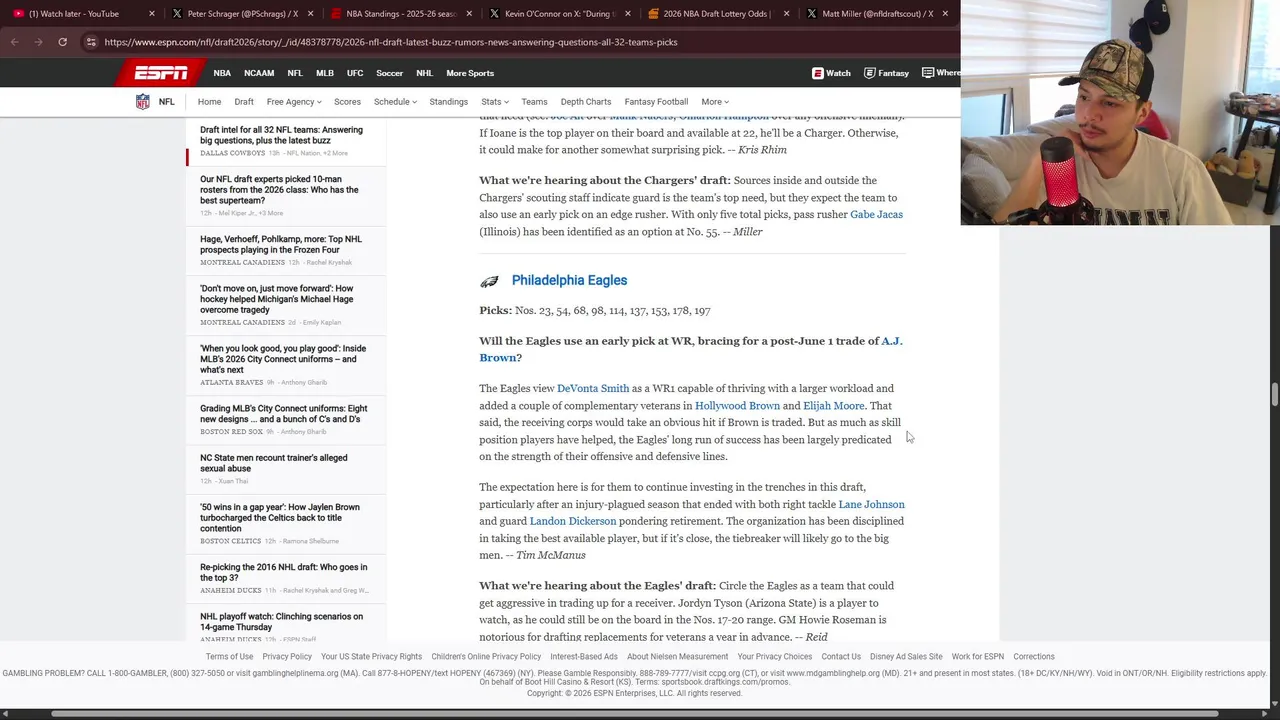The height and width of the screenshot is (720, 1280).
Task: Open NFL in ESPN top menu
Action: [295, 73]
